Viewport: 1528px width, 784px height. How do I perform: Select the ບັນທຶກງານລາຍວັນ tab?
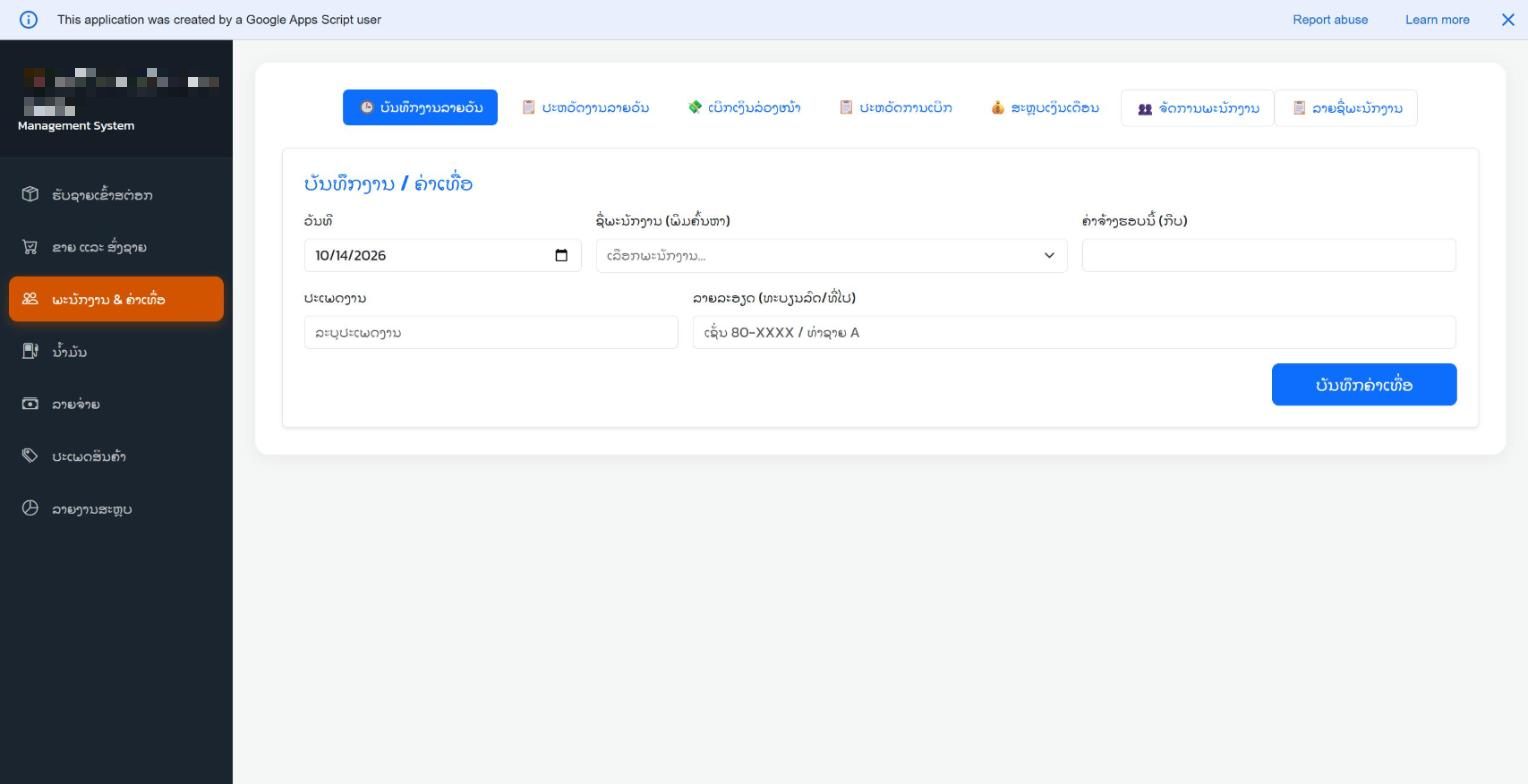420,107
